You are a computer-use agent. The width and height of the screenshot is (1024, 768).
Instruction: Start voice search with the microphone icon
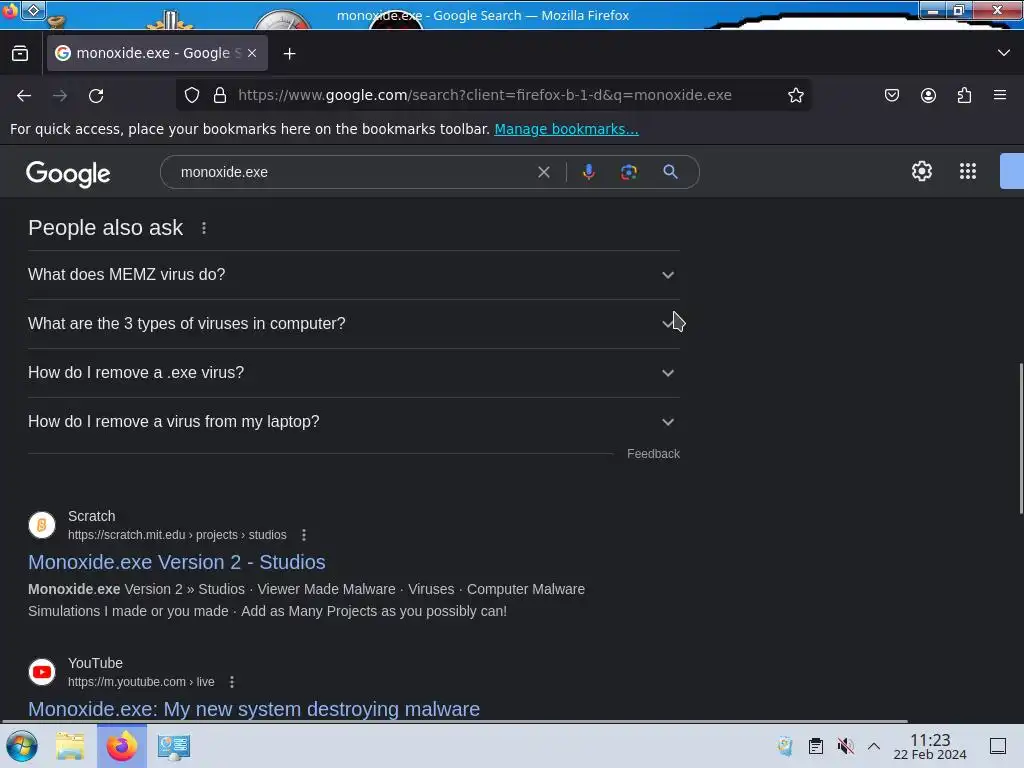[x=588, y=172]
